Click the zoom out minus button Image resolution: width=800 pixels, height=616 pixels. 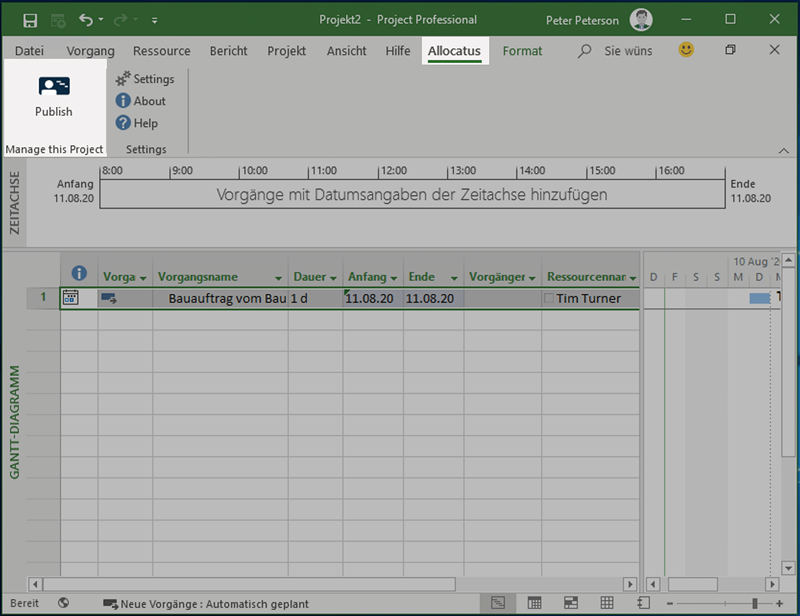click(670, 604)
